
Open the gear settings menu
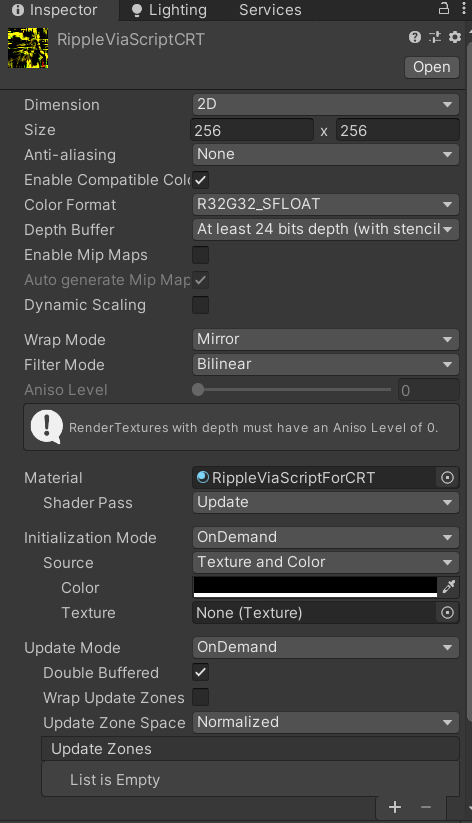click(x=455, y=37)
